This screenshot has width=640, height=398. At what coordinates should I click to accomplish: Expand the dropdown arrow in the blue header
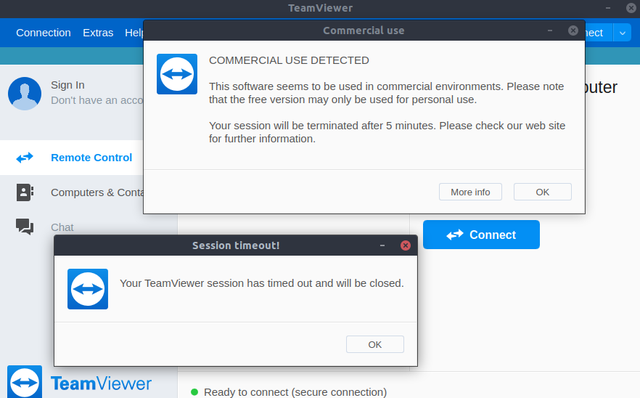(622, 33)
